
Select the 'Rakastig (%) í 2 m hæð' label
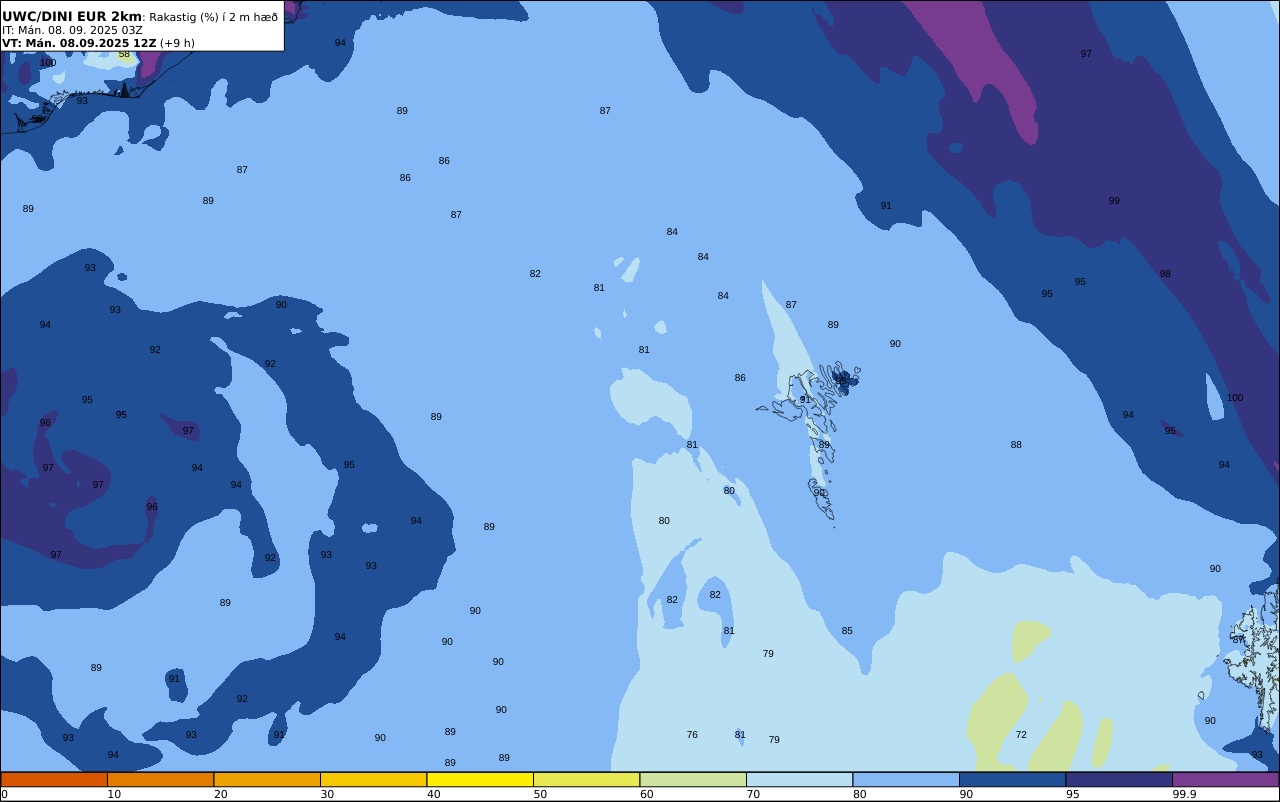[213, 17]
